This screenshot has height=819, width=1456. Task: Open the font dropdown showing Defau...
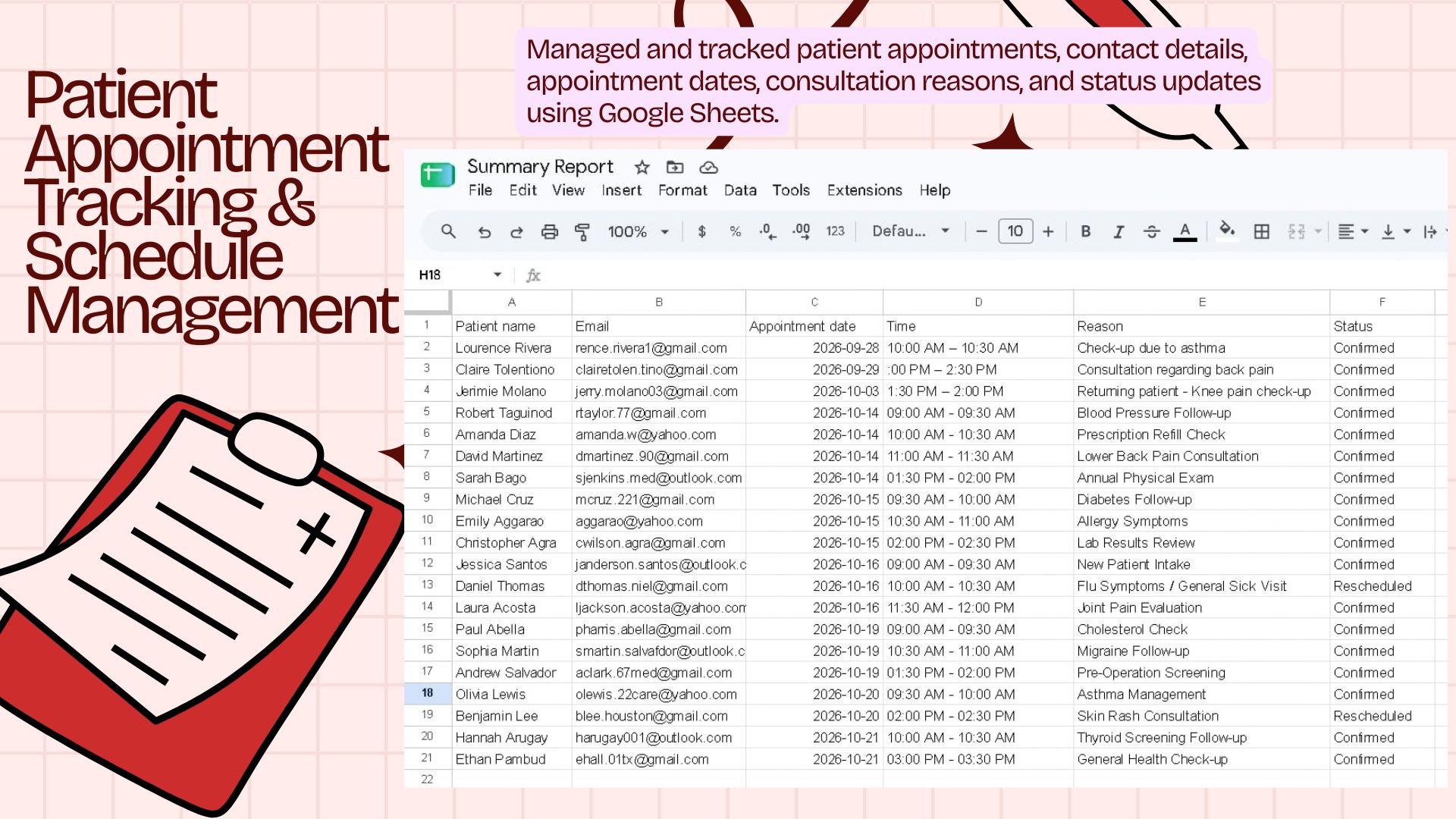point(911,231)
